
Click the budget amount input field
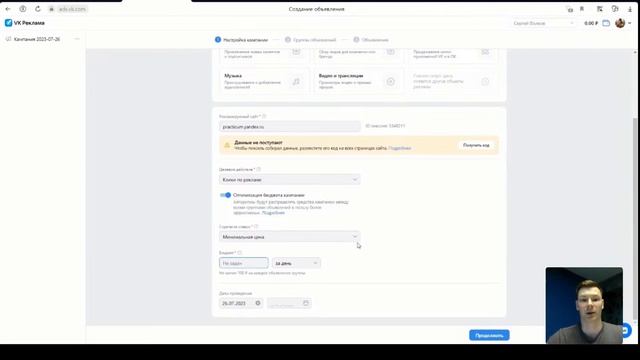pos(244,263)
